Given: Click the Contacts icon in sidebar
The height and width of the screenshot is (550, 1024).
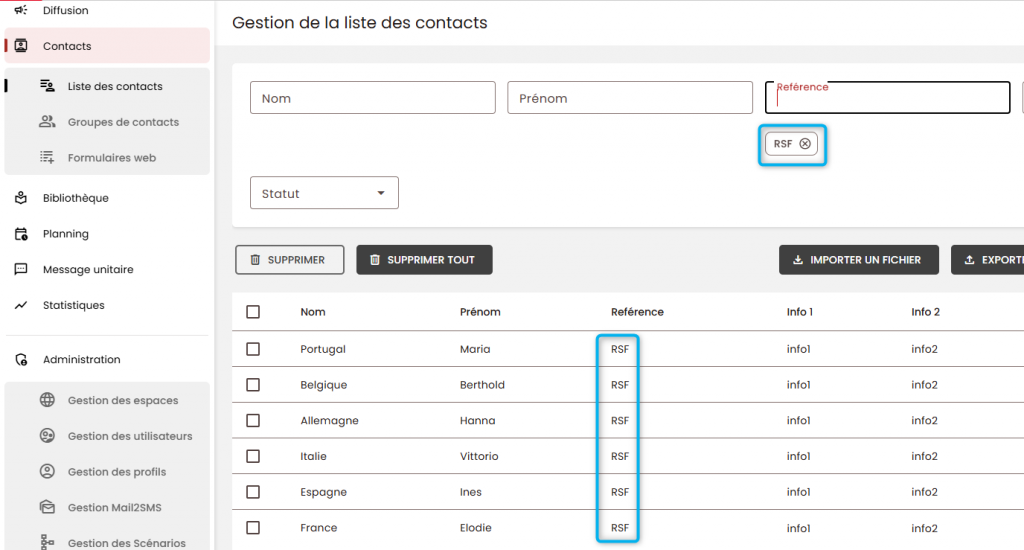Looking at the screenshot, I should point(21,46).
